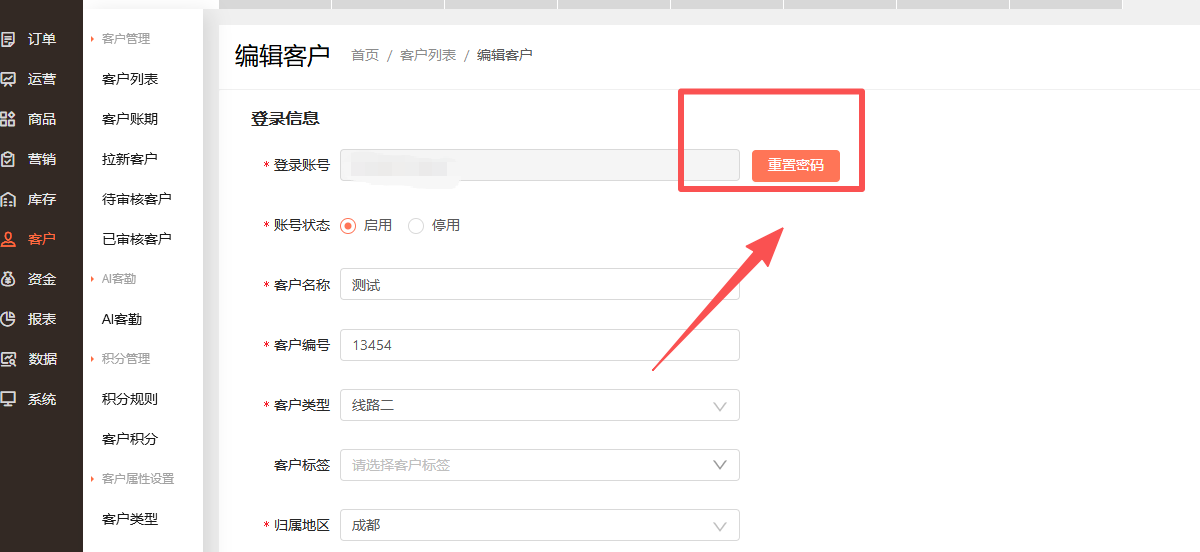
Task: Click the 客户编号 field containing 13454
Action: [x=540, y=345]
